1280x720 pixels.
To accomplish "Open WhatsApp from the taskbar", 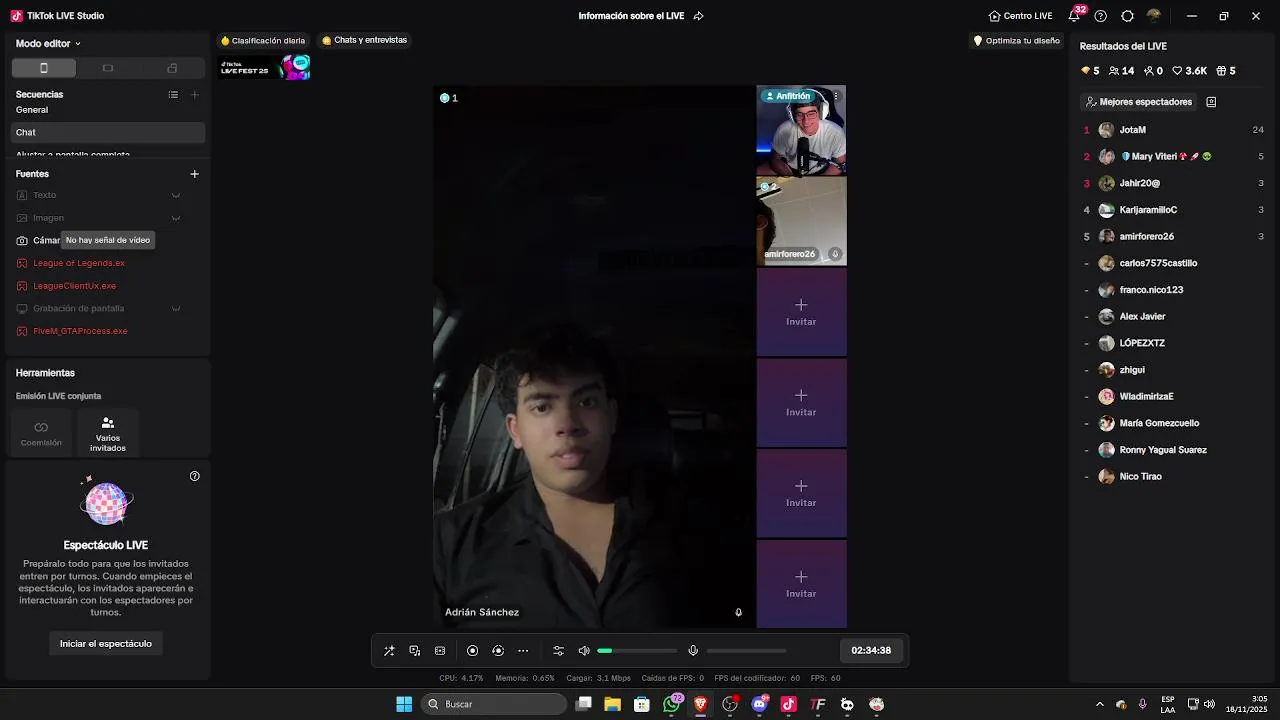I will pyautogui.click(x=672, y=704).
